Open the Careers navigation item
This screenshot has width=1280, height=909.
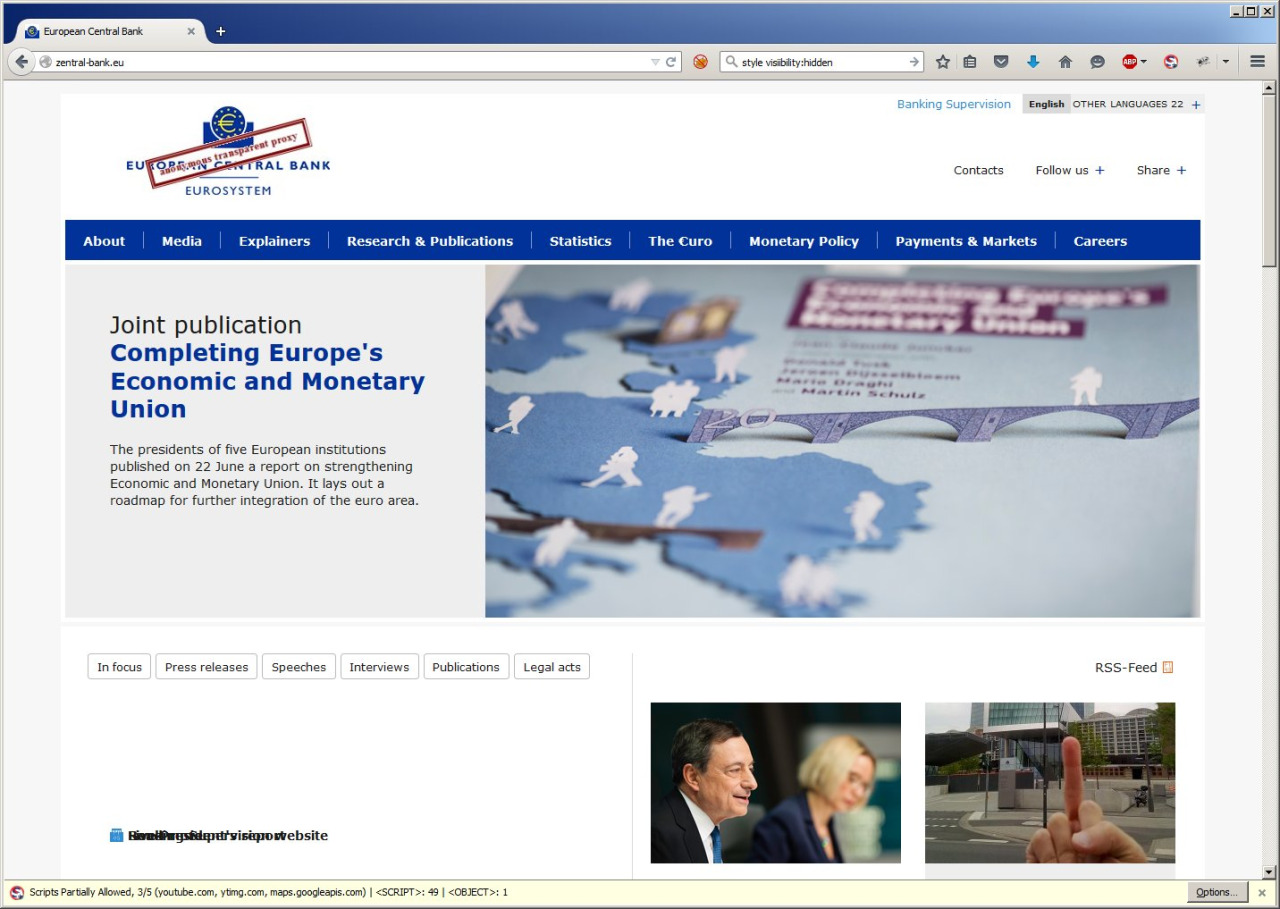click(1100, 241)
